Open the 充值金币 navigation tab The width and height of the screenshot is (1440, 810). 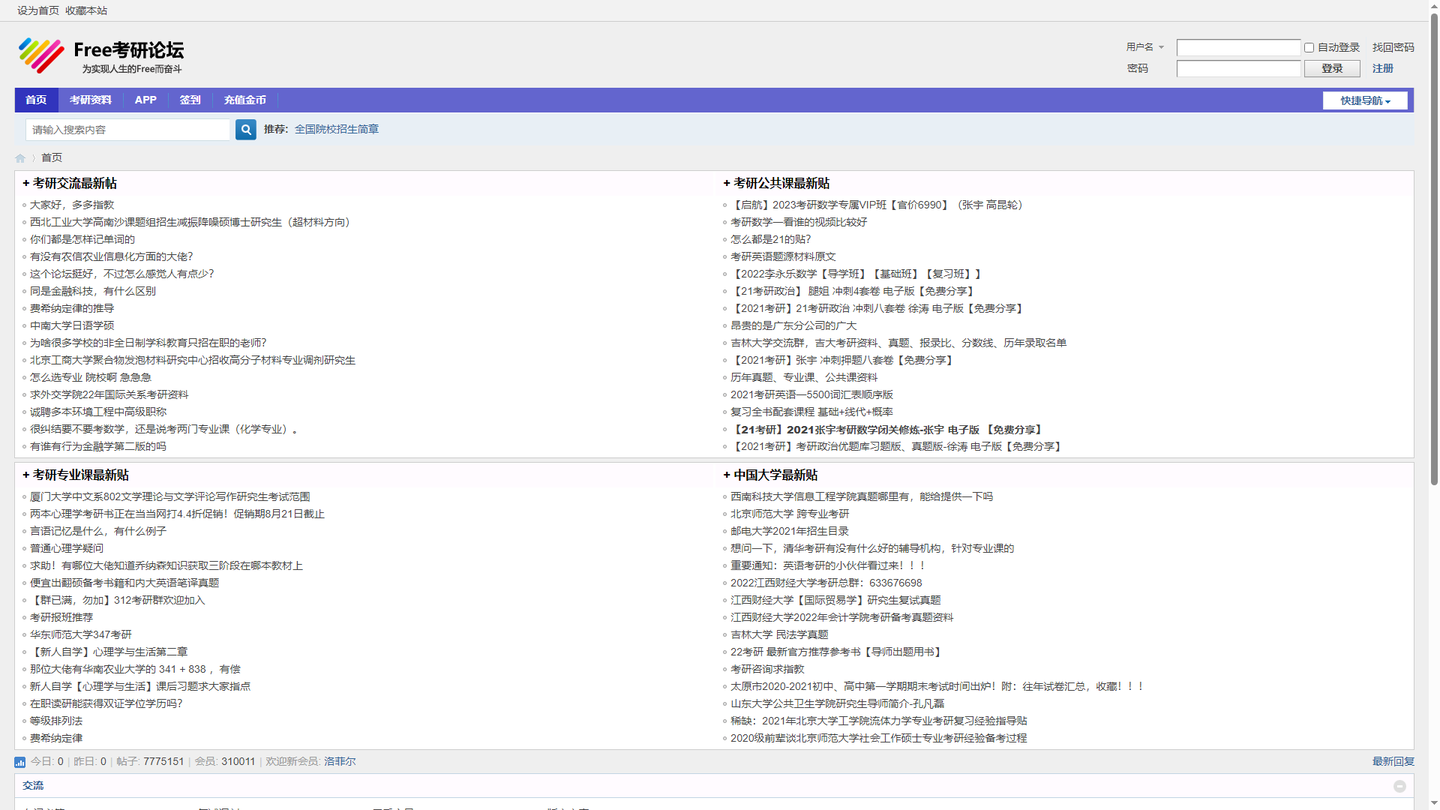[245, 100]
